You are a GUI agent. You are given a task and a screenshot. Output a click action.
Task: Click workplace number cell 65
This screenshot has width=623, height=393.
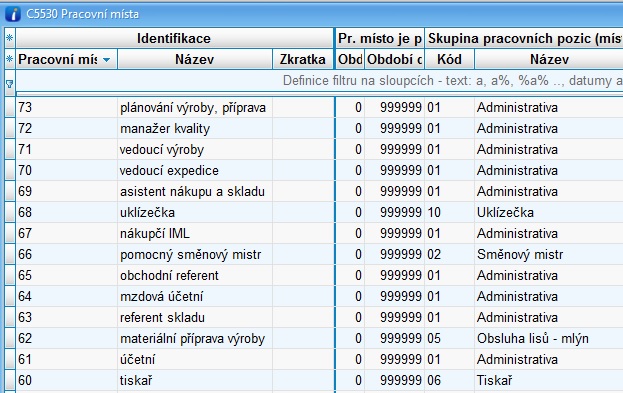pyautogui.click(x=66, y=275)
